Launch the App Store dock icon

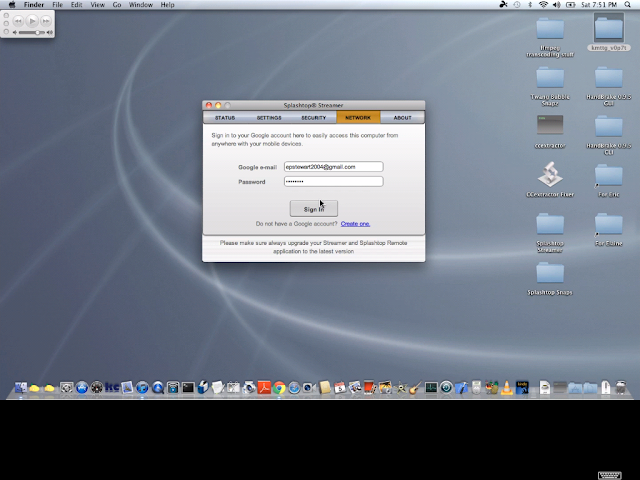[82, 387]
